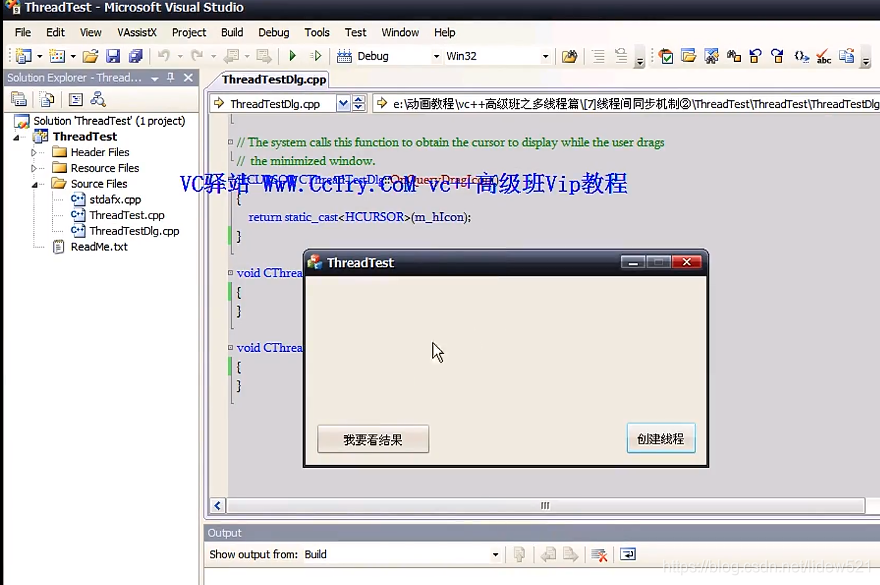Click the VAssistX braces goto icon

801,56
